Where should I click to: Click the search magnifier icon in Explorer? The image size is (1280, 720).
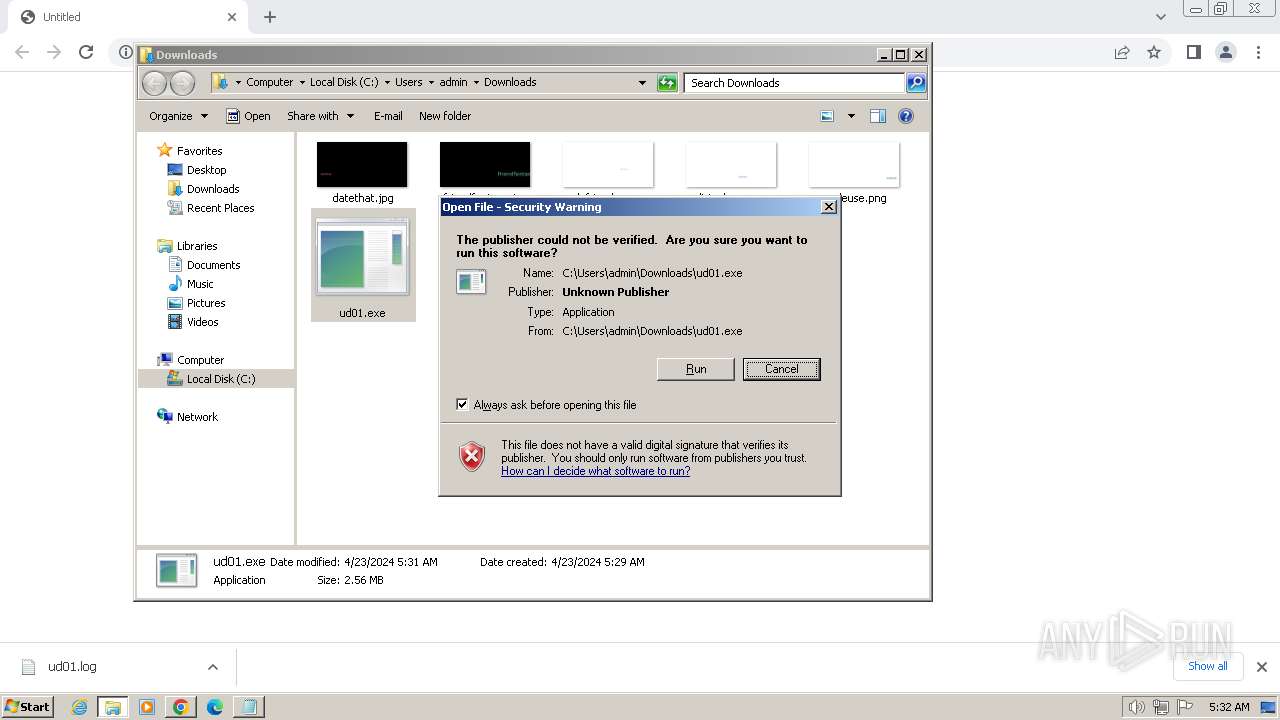click(916, 83)
